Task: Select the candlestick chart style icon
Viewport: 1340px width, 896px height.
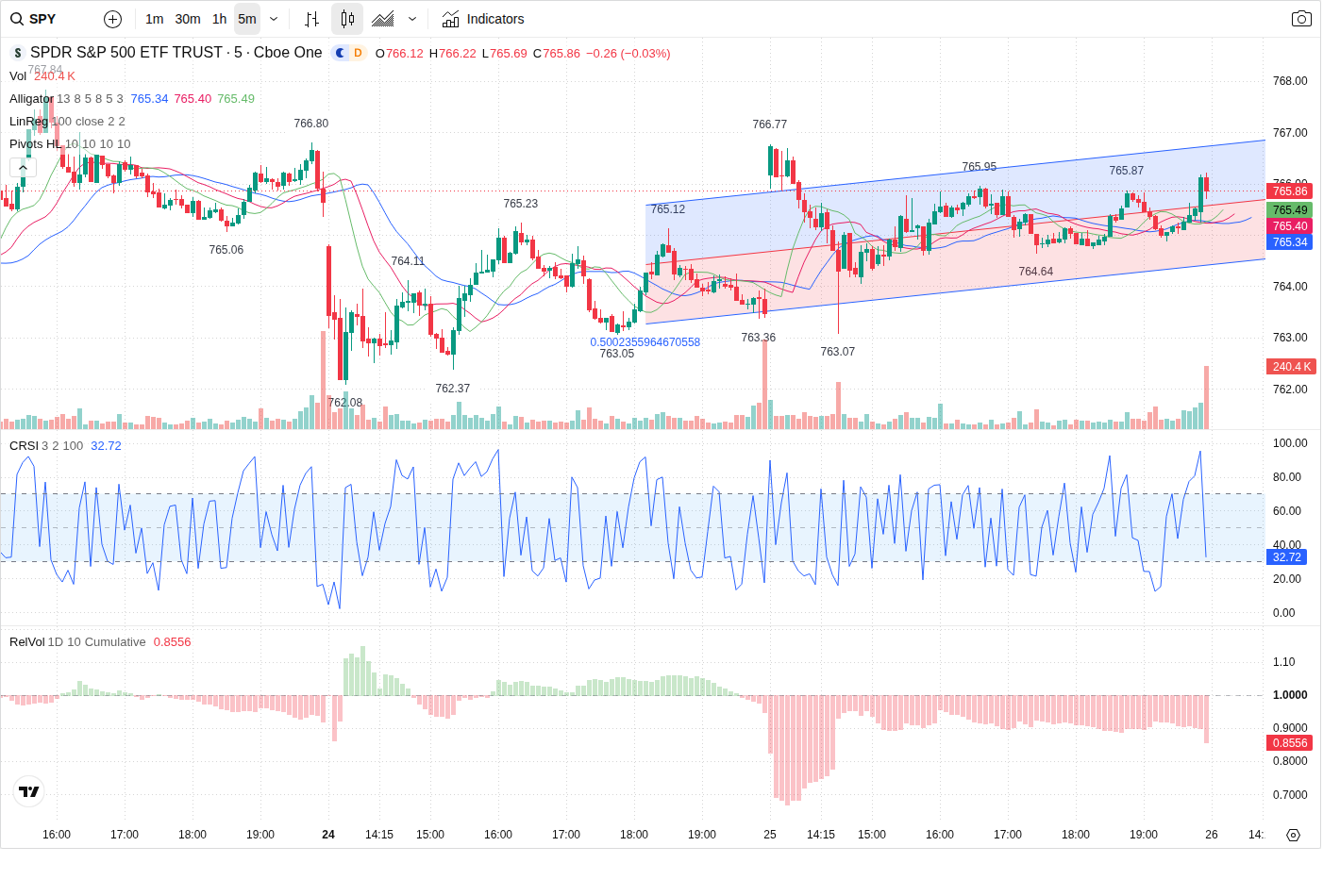Action: pyautogui.click(x=347, y=19)
